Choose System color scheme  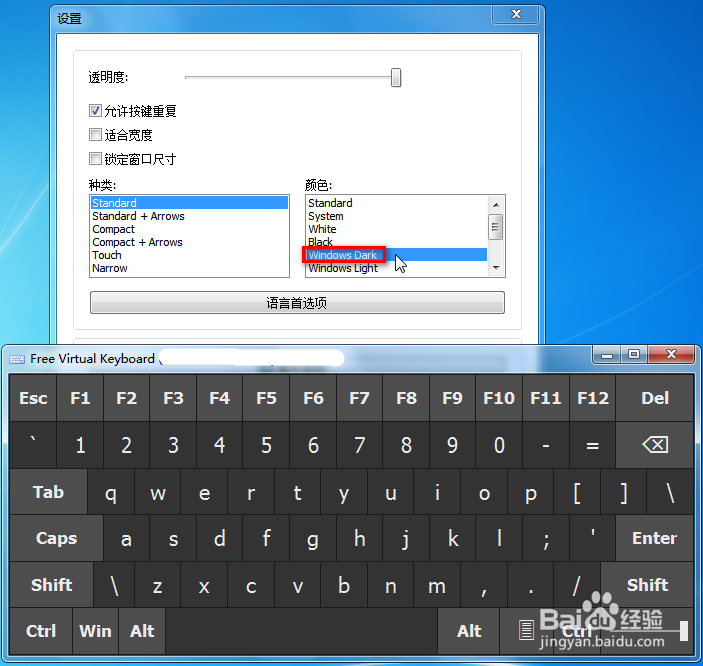pyautogui.click(x=397, y=216)
